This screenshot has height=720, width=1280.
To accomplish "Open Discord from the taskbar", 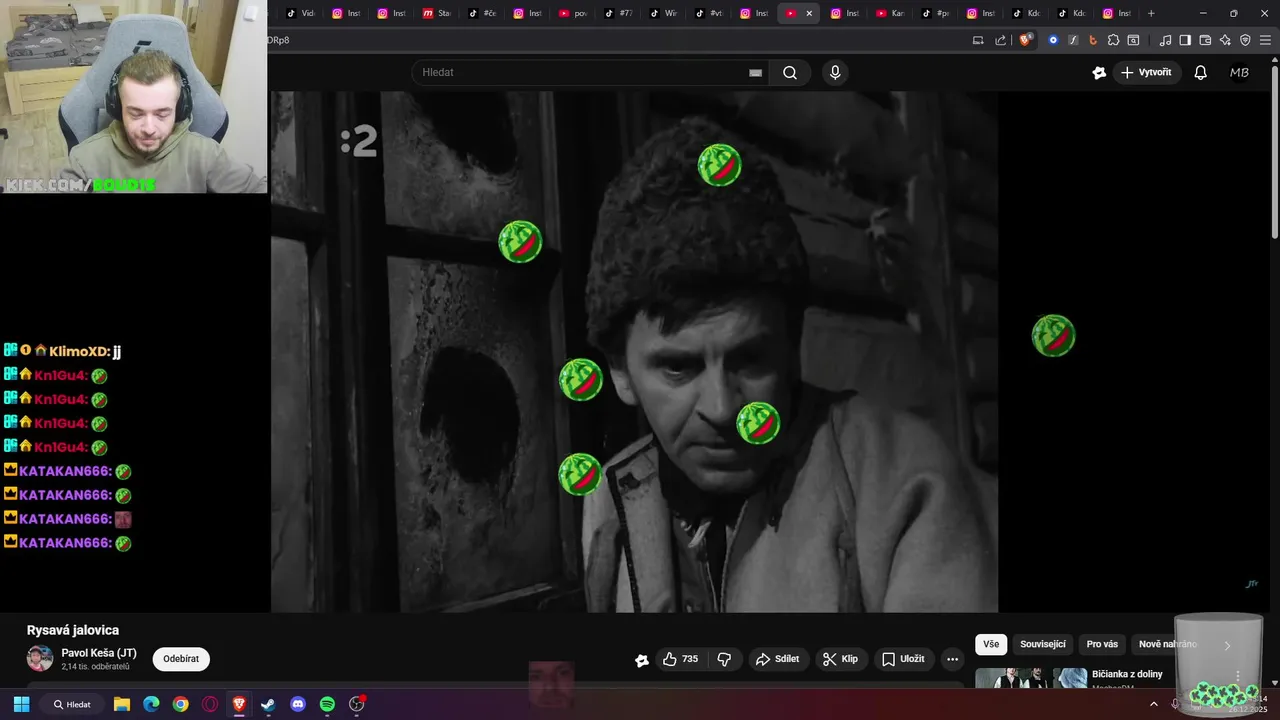I will pyautogui.click(x=298, y=704).
